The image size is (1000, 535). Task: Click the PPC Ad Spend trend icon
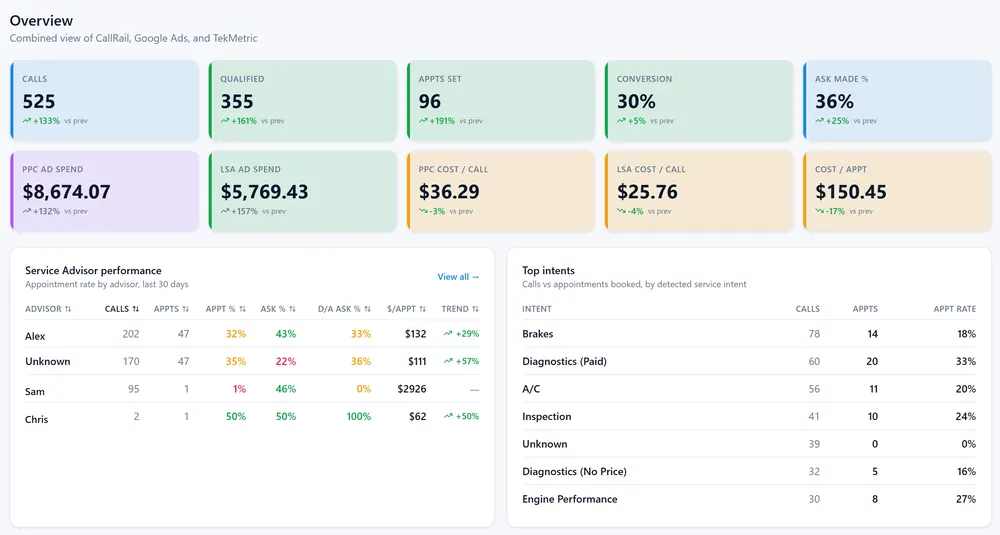(27, 211)
